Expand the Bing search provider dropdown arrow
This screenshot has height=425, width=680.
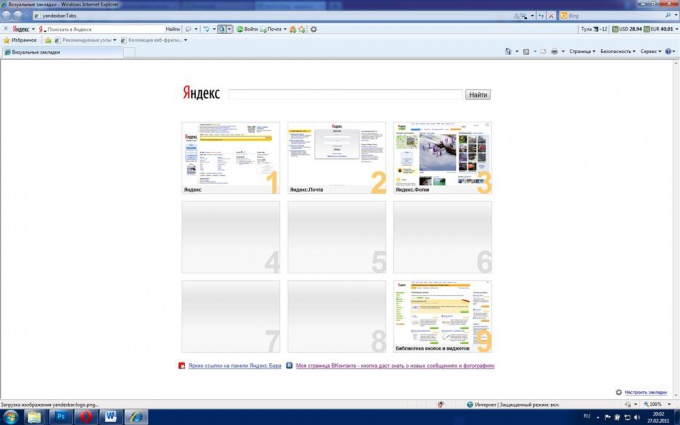click(676, 16)
